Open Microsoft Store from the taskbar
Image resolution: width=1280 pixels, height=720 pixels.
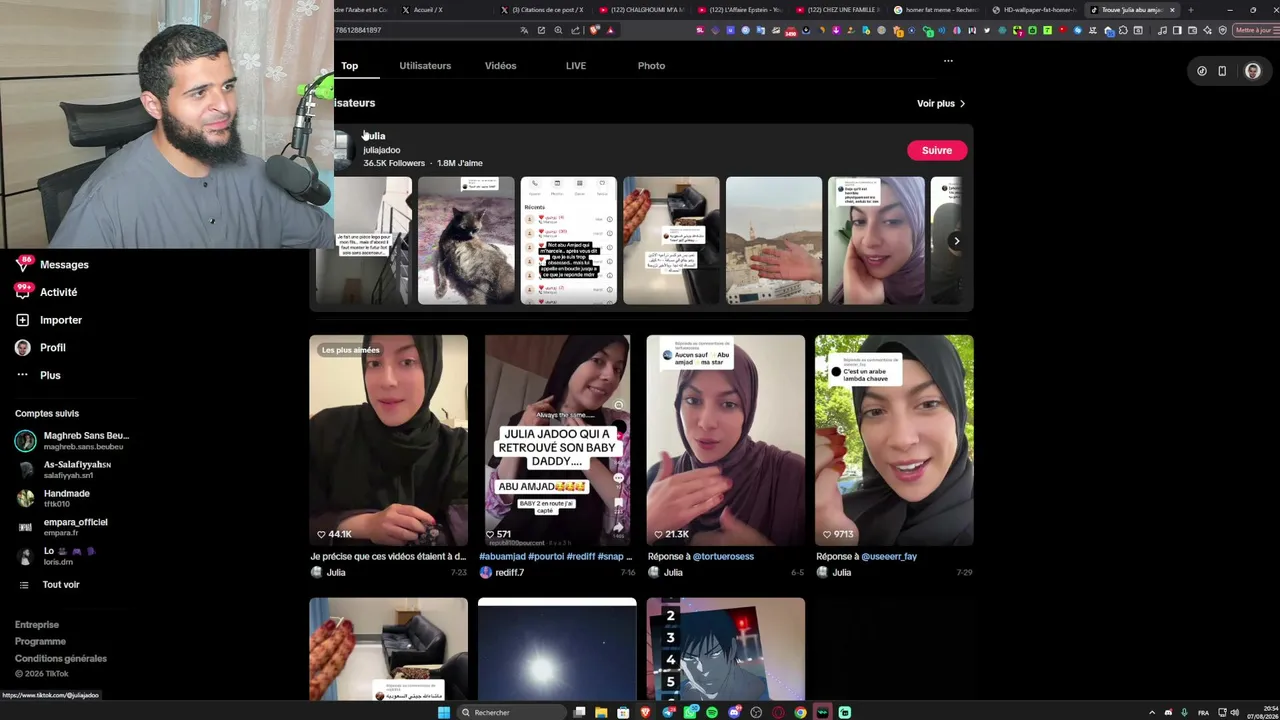[x=623, y=712]
